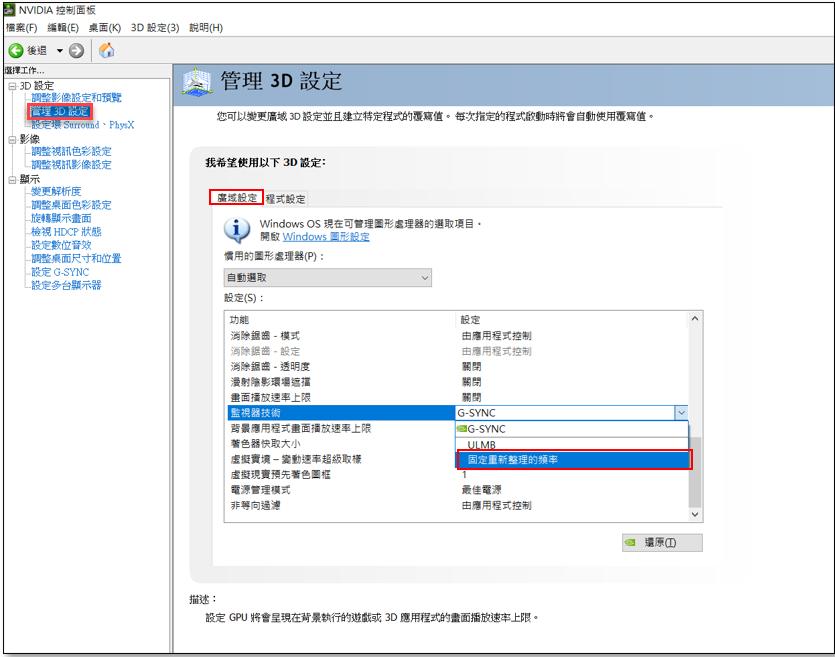Viewport: 835px width, 657px height.
Task: Collapse the 3D 設定 tree node
Action: (12, 86)
